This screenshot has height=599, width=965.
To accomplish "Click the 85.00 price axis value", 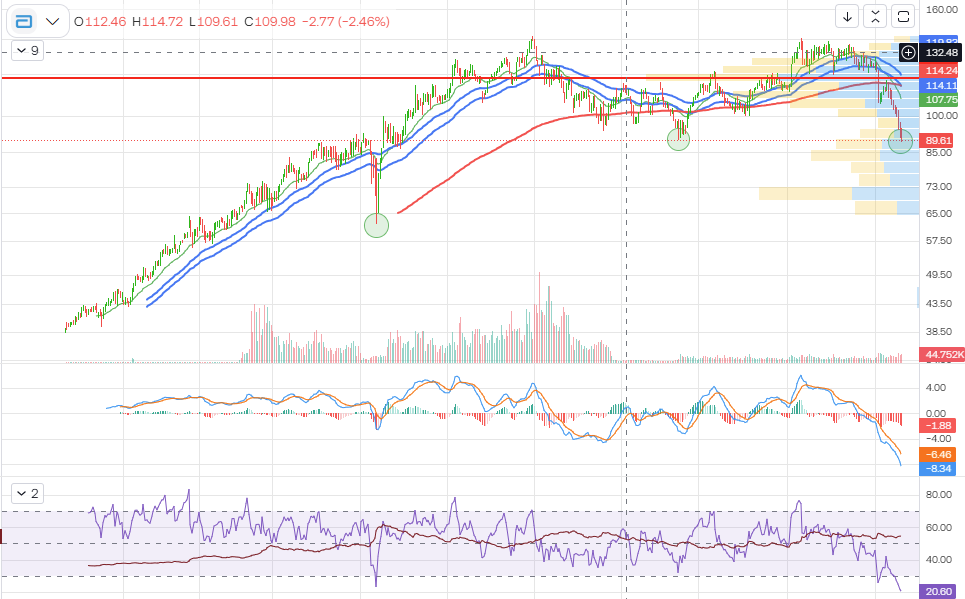I will pyautogui.click(x=939, y=153).
